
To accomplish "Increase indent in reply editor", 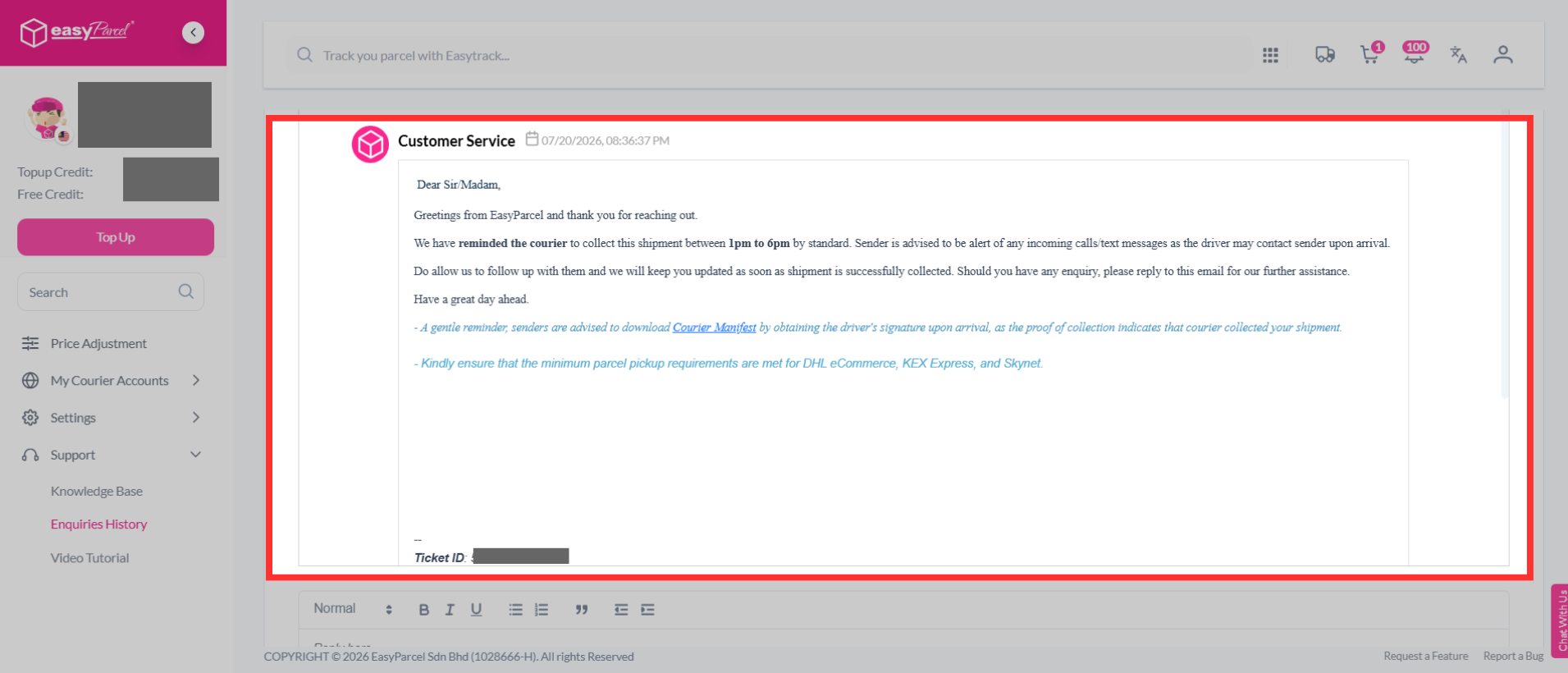I will pos(648,610).
